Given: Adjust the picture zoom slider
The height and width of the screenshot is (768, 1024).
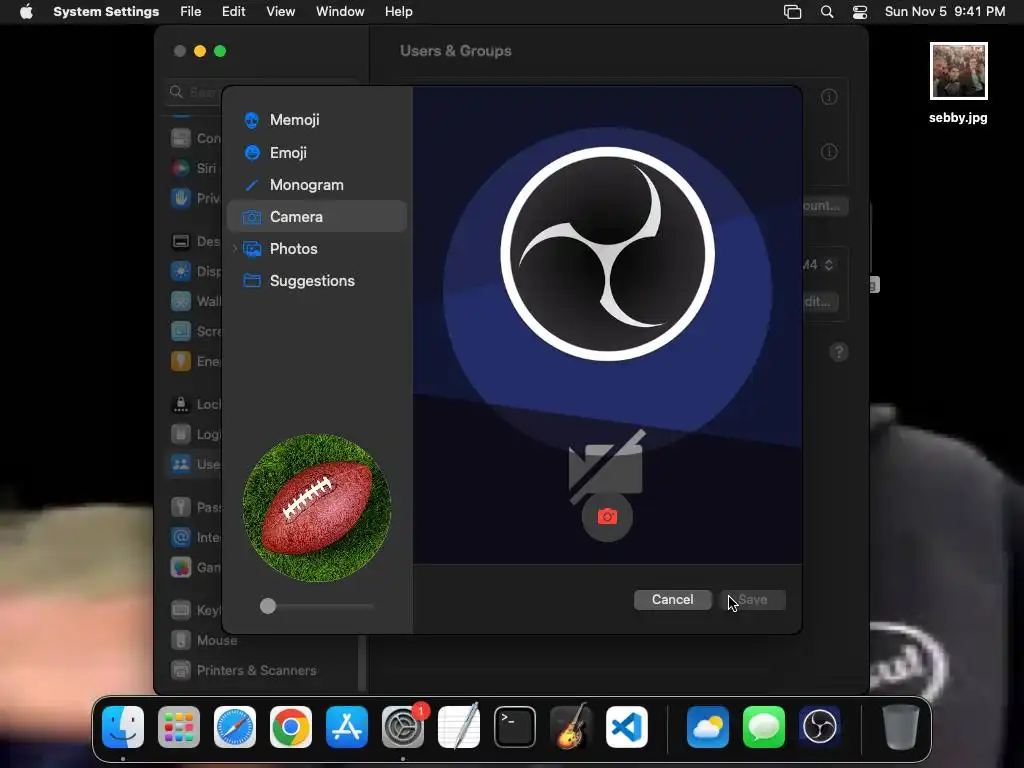Looking at the screenshot, I should (317, 606).
